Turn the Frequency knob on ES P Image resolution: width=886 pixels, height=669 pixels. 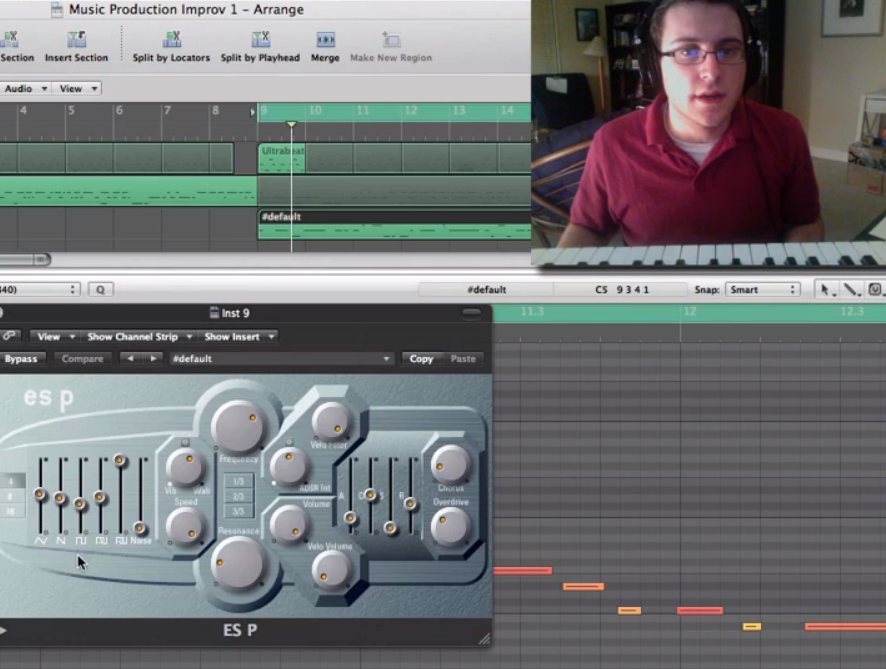(x=238, y=428)
